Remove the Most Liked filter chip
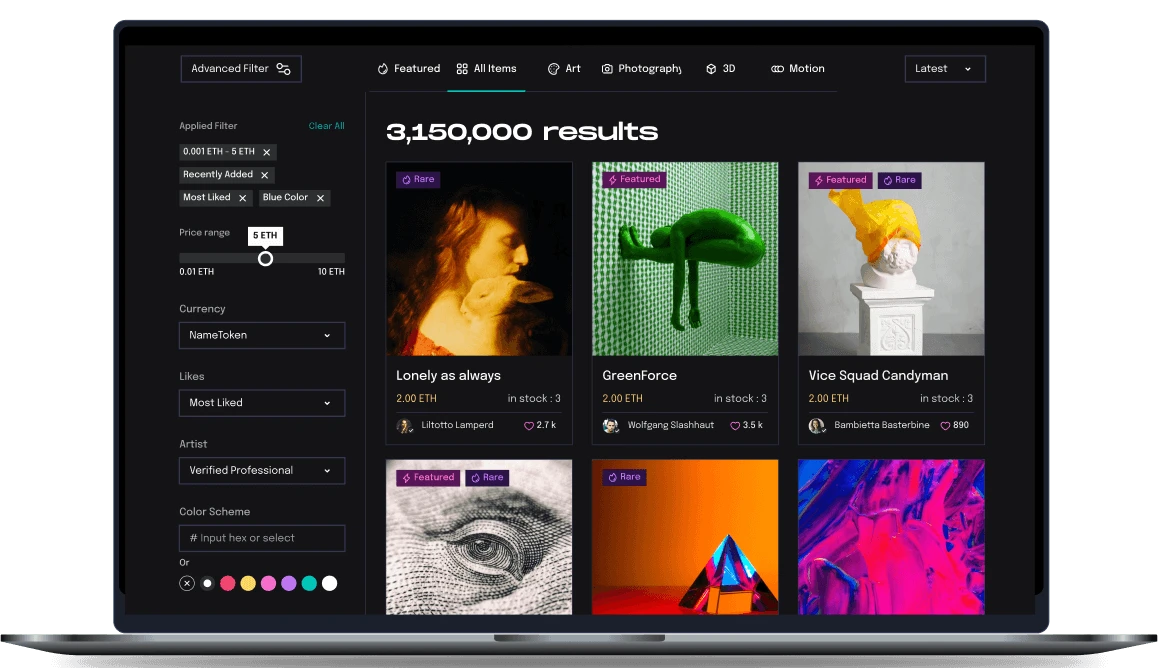Screen dimensions: 1158x668 coord(243,198)
